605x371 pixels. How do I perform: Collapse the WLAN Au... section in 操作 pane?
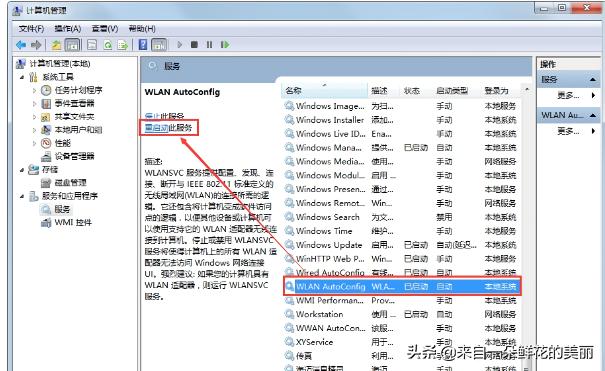(593, 115)
